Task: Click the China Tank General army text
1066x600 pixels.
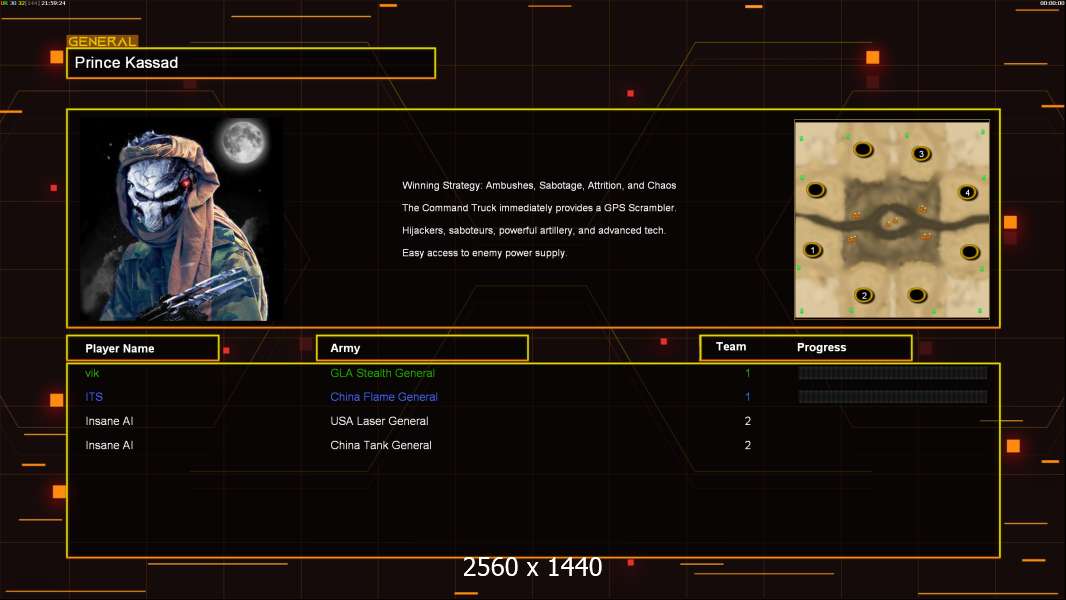Action: [x=381, y=445]
